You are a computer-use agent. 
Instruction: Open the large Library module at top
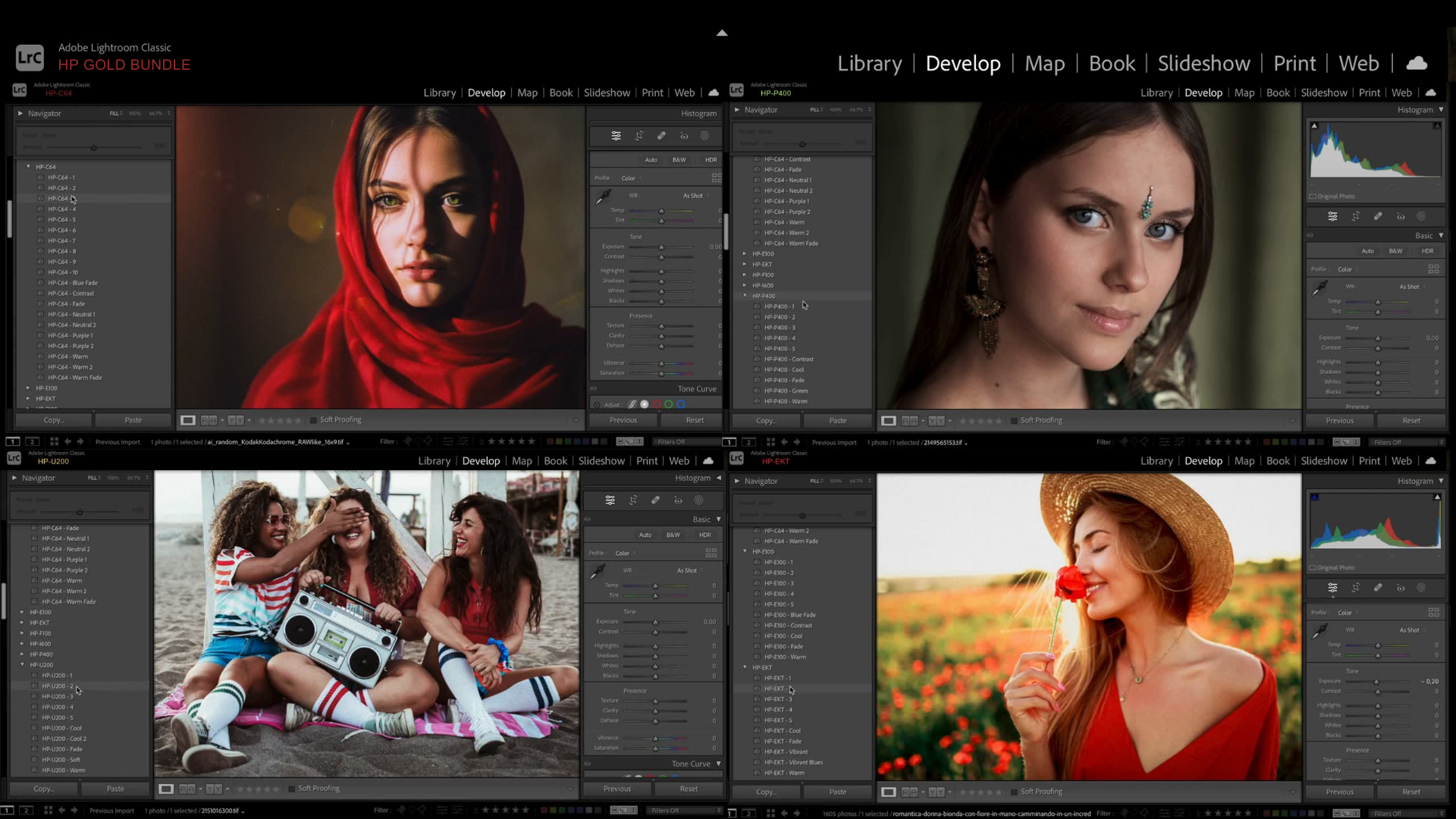(869, 64)
